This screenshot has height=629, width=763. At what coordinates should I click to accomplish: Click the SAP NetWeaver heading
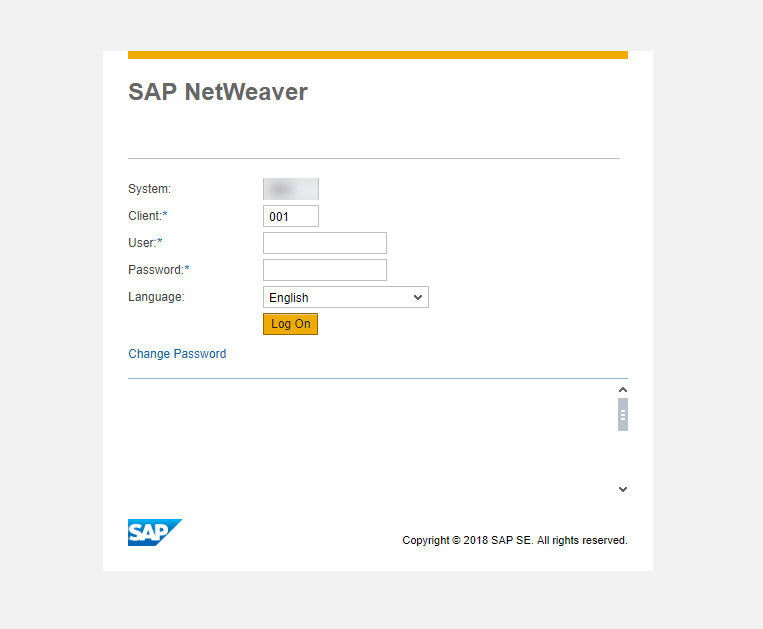point(218,92)
